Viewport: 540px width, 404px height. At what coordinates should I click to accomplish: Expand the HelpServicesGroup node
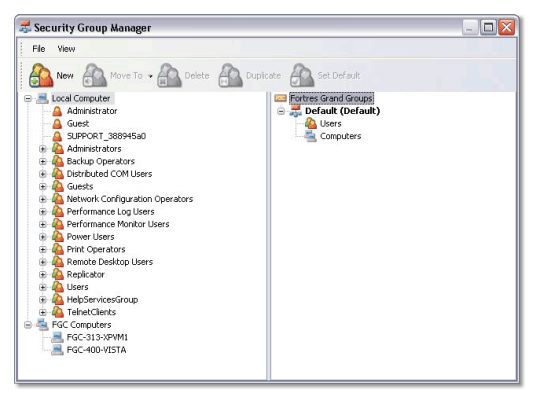43,300
